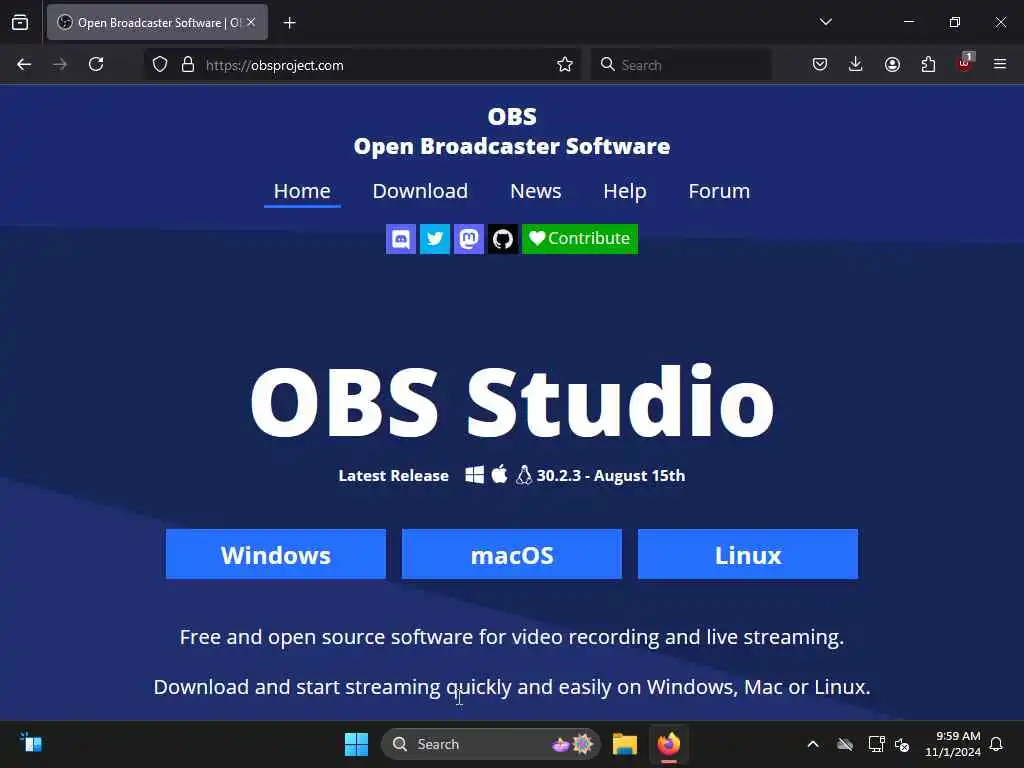Open Save to Pocket
Screen dimensions: 1024x768
(x=820, y=64)
